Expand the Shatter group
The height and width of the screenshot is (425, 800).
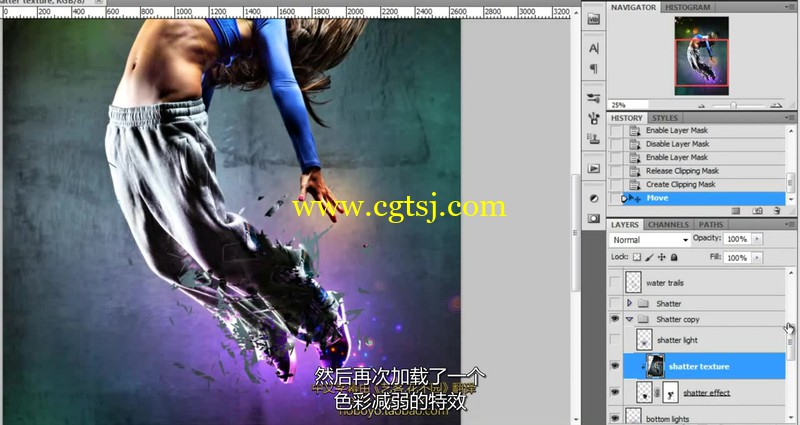pyautogui.click(x=629, y=303)
